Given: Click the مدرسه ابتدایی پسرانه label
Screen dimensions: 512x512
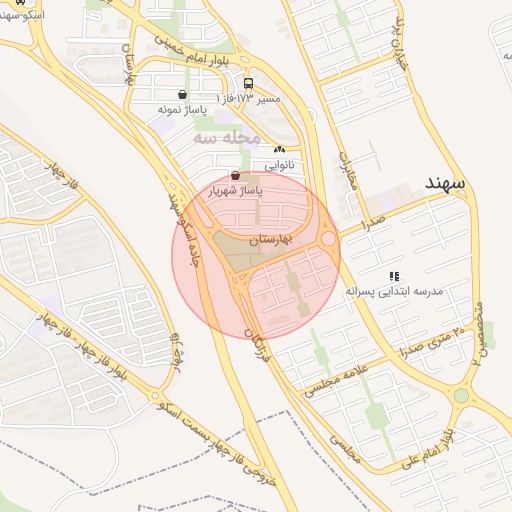Looking at the screenshot, I should (394, 292).
